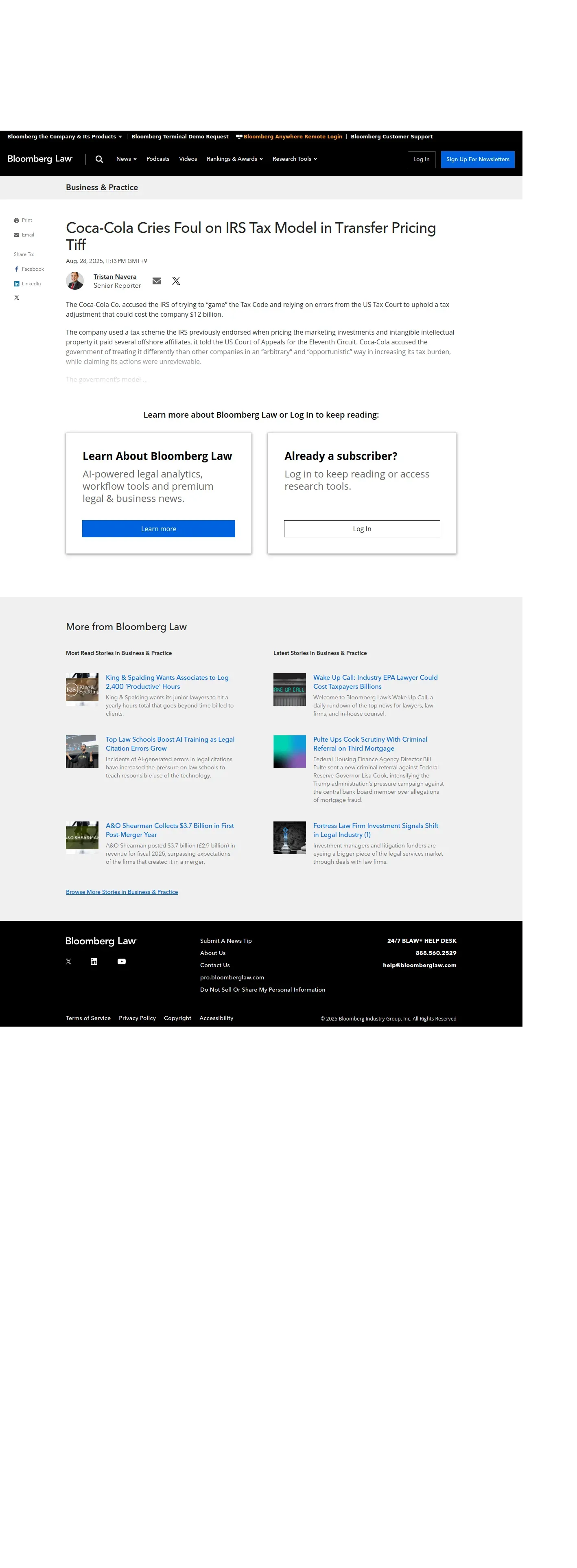Image resolution: width=577 pixels, height=1568 pixels.
Task: Open Submit A News Tip link
Action: pos(226,941)
